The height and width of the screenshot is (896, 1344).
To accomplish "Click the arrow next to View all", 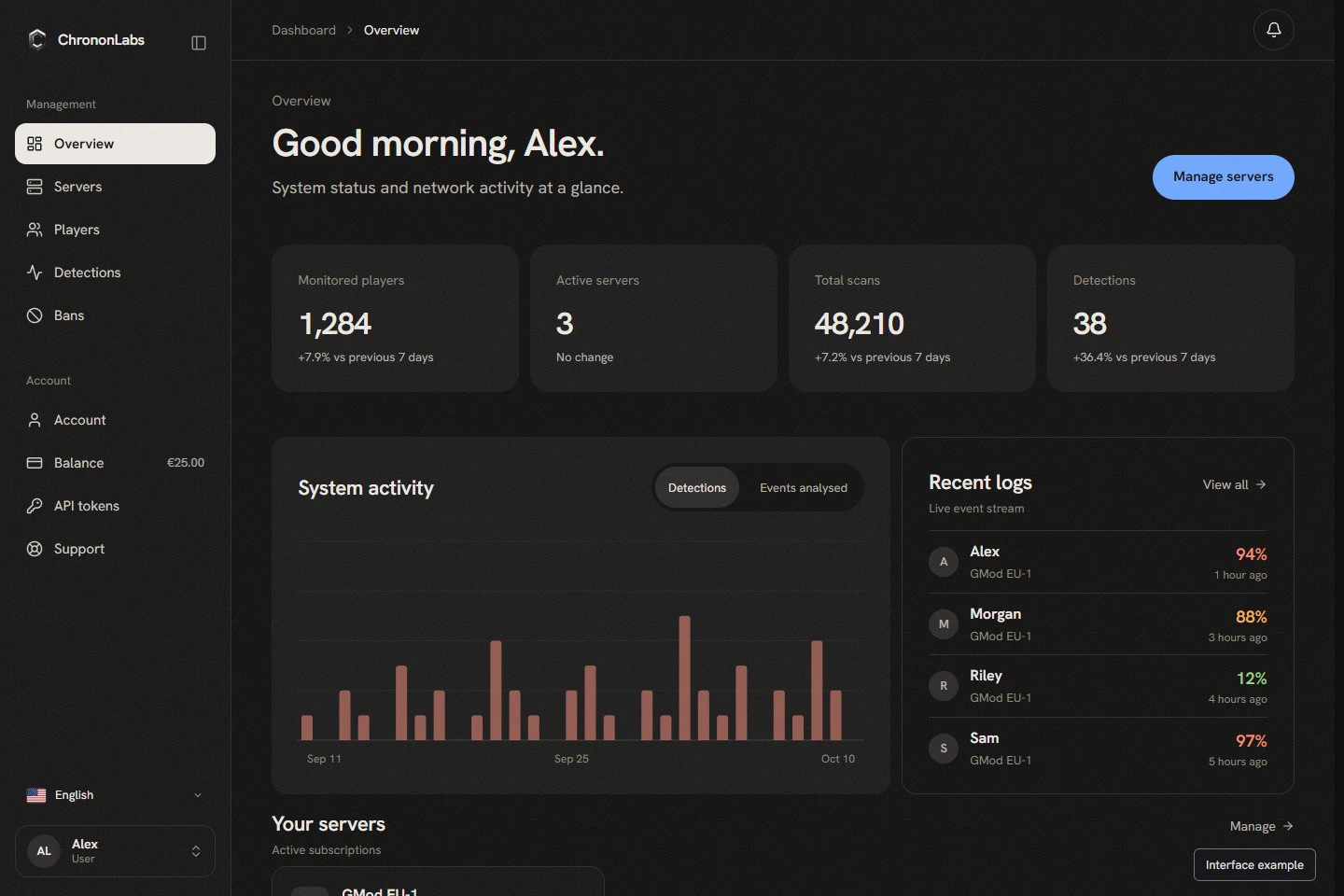I will 1261,484.
